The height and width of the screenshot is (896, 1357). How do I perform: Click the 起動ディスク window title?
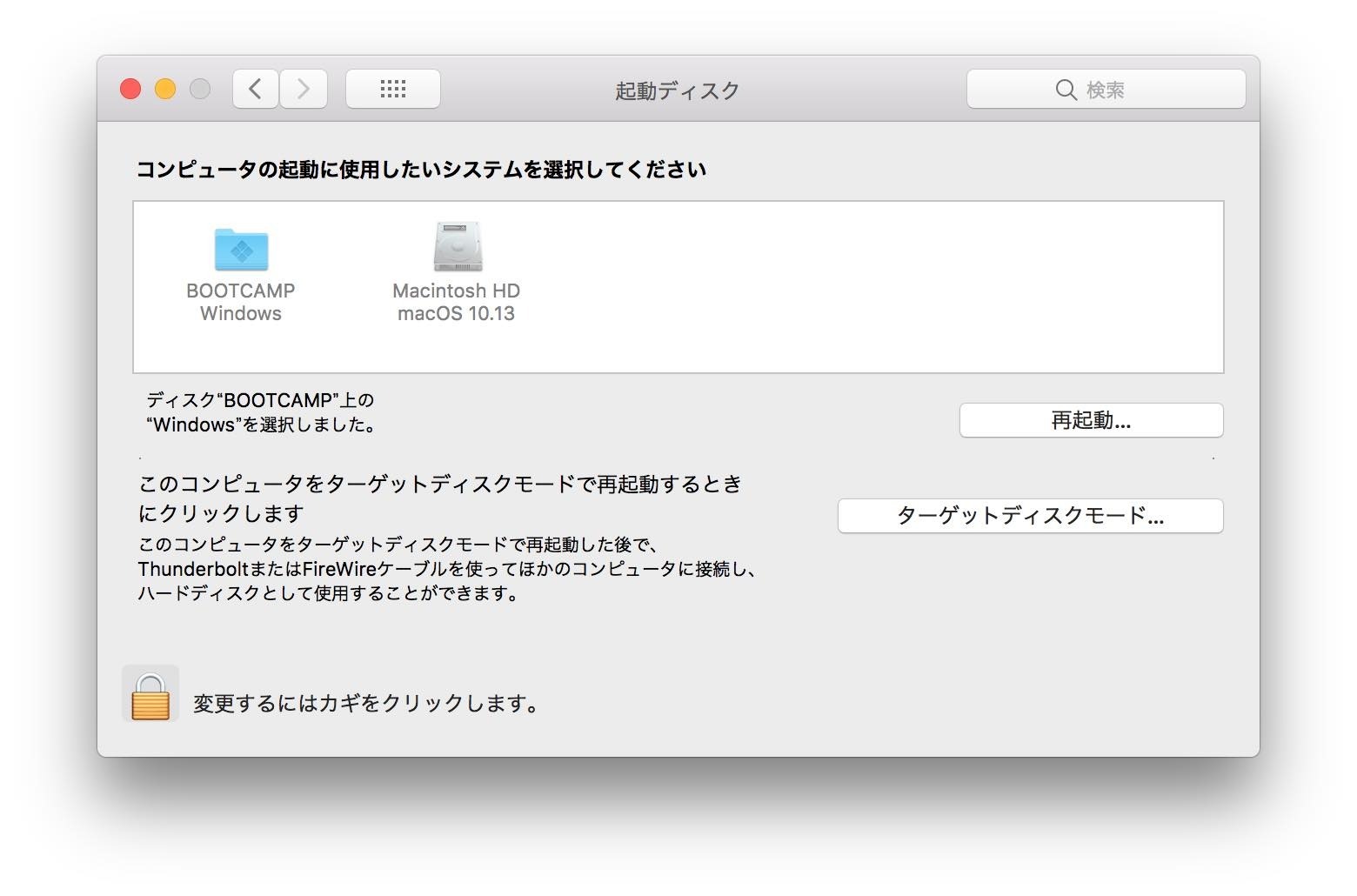click(678, 90)
